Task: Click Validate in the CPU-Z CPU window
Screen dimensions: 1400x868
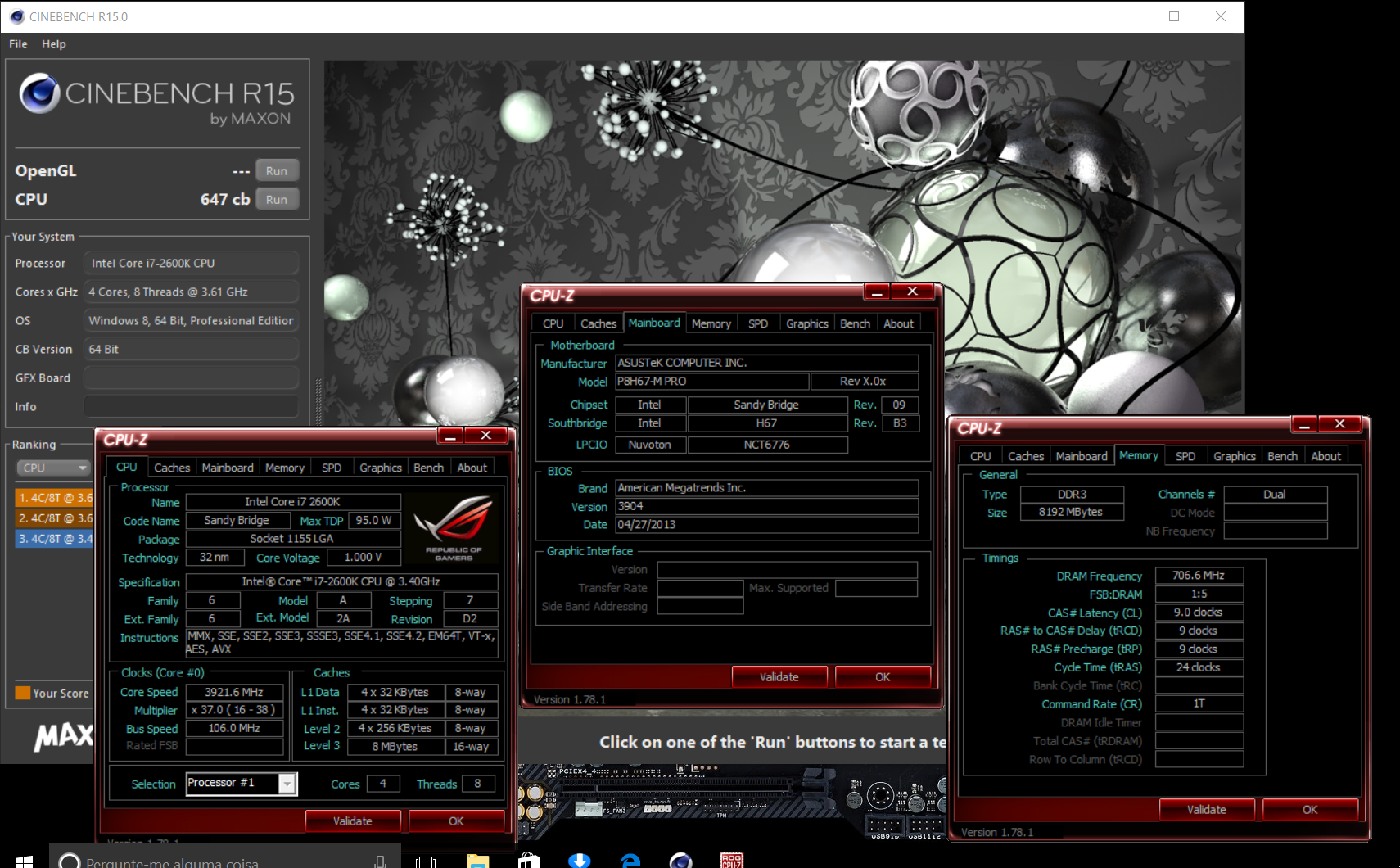Action: pos(353,821)
